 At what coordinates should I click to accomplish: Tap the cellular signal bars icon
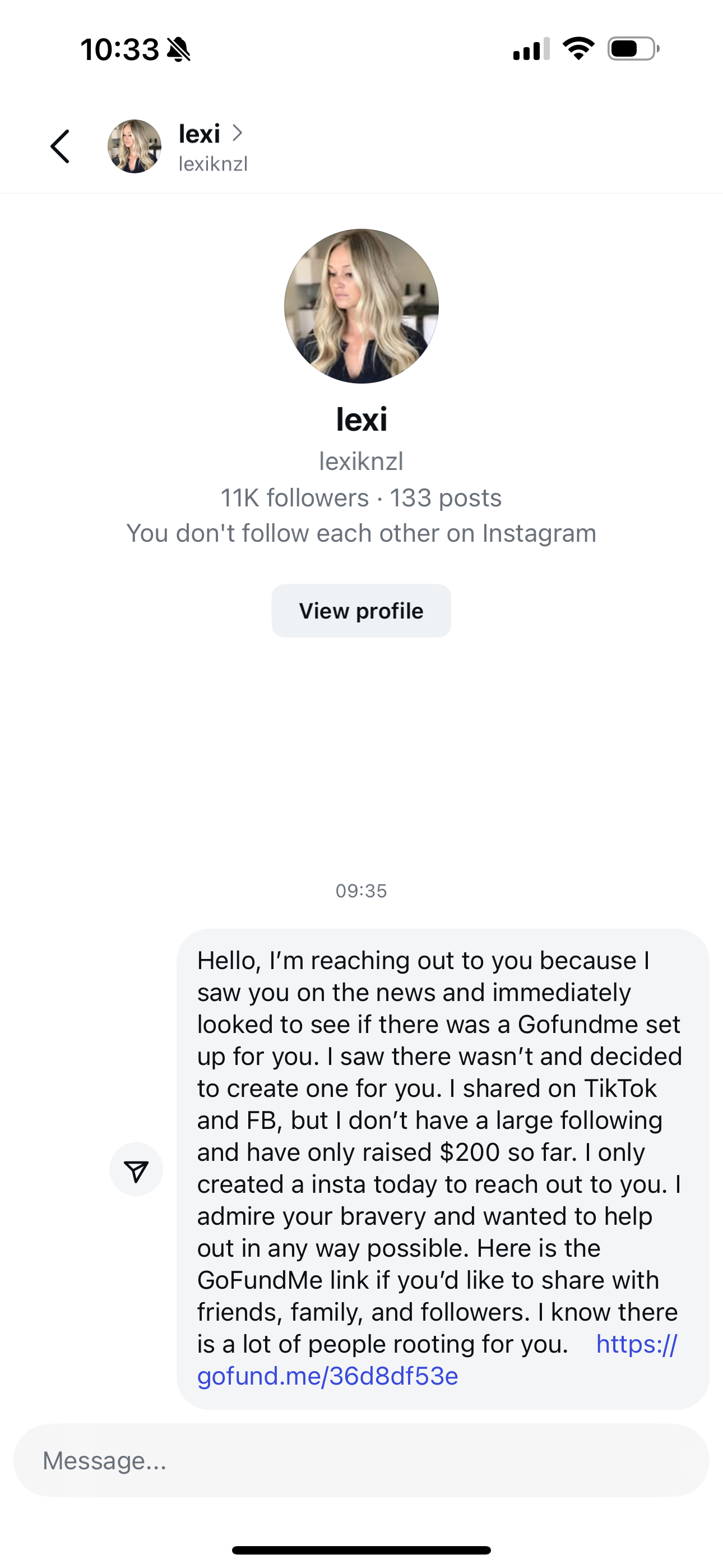pyautogui.click(x=531, y=49)
